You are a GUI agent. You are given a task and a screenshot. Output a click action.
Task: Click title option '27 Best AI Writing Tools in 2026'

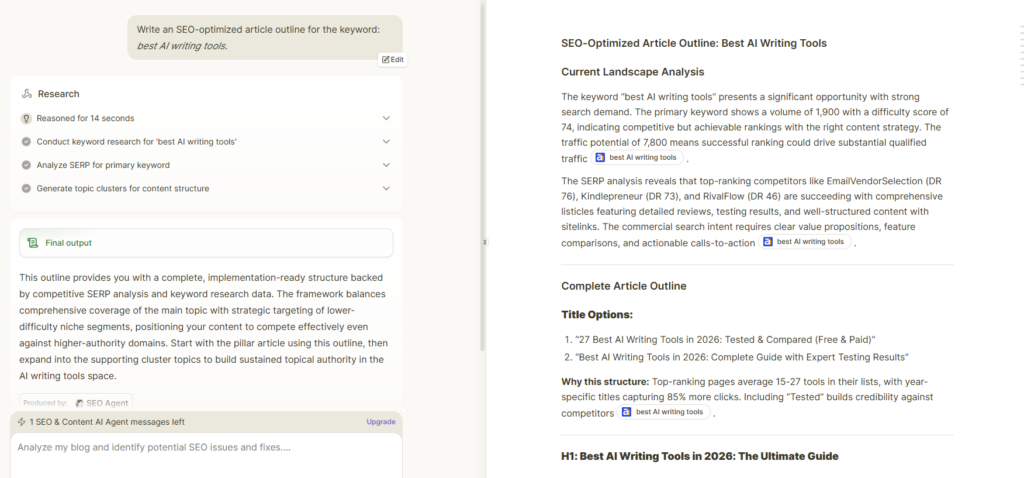point(725,340)
